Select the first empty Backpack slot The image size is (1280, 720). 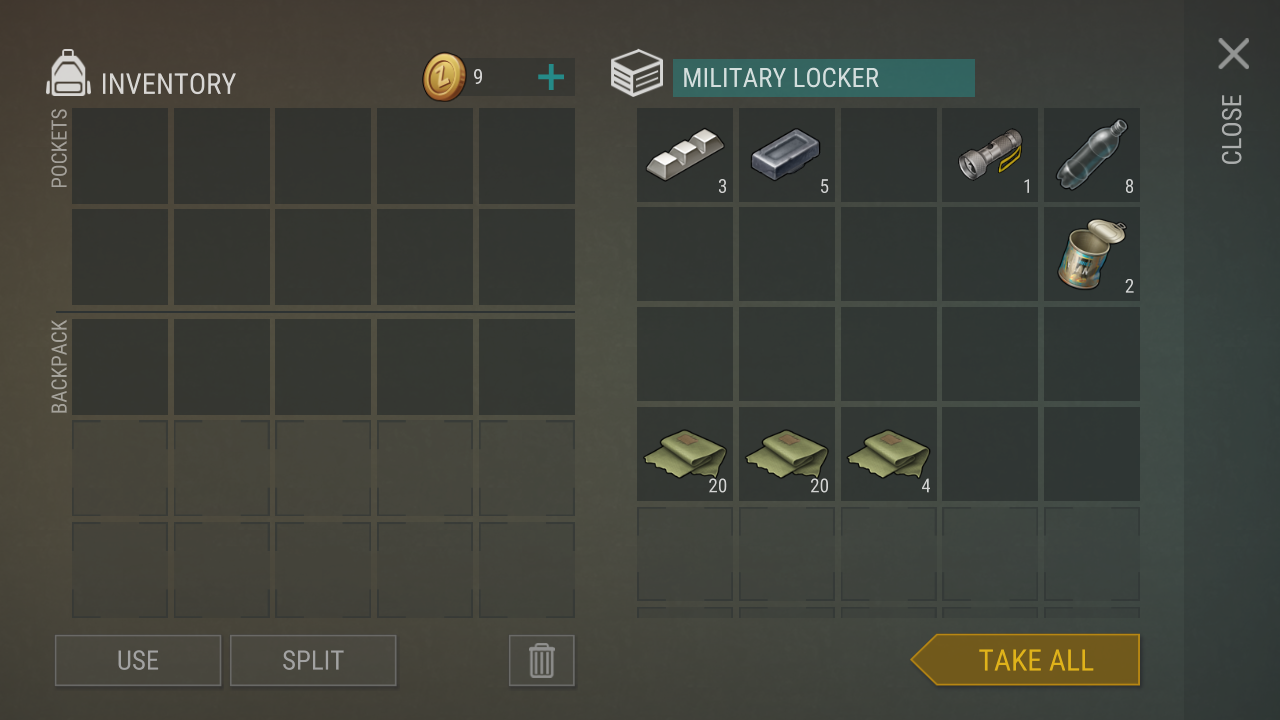coord(120,366)
